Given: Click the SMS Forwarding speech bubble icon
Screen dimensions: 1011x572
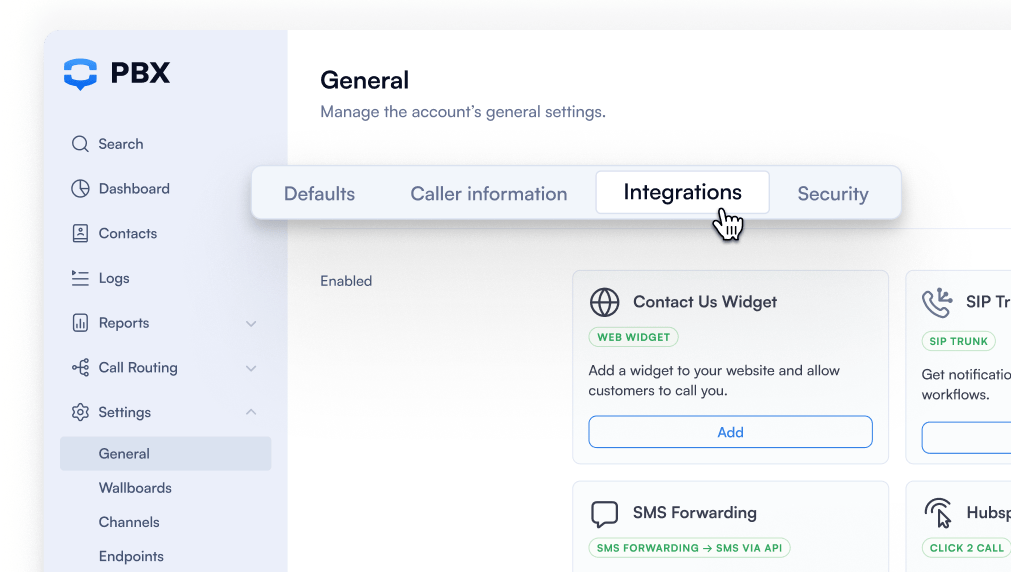Looking at the screenshot, I should coord(604,514).
